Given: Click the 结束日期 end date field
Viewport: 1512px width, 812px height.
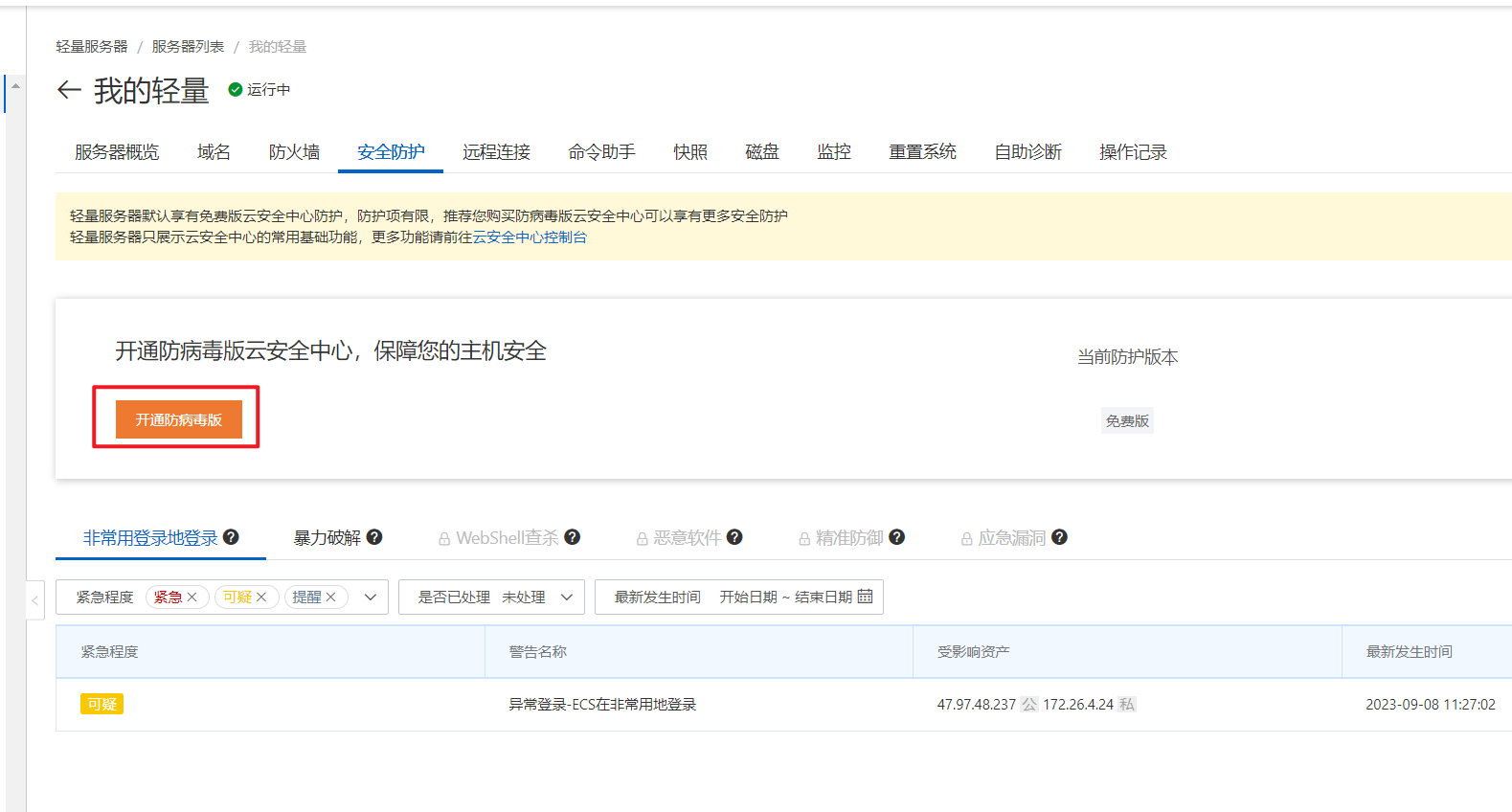Looking at the screenshot, I should click(x=824, y=597).
